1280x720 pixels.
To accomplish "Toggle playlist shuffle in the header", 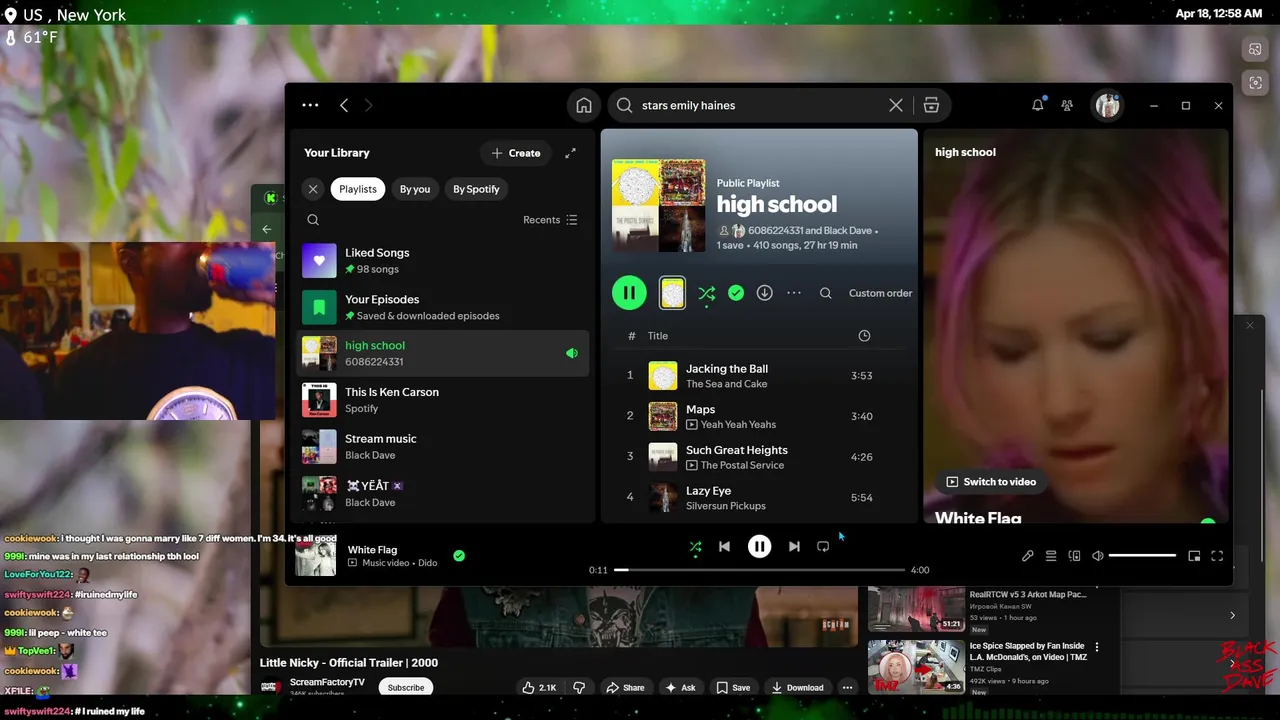I will pos(707,293).
